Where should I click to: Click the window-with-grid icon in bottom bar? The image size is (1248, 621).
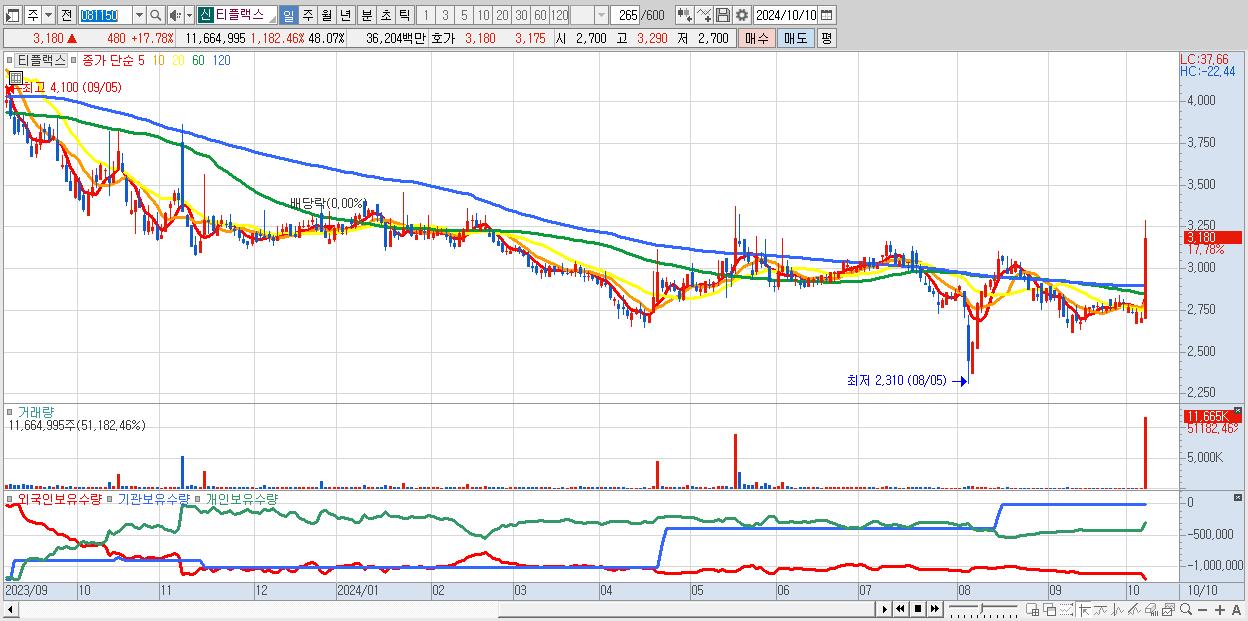[1033, 609]
